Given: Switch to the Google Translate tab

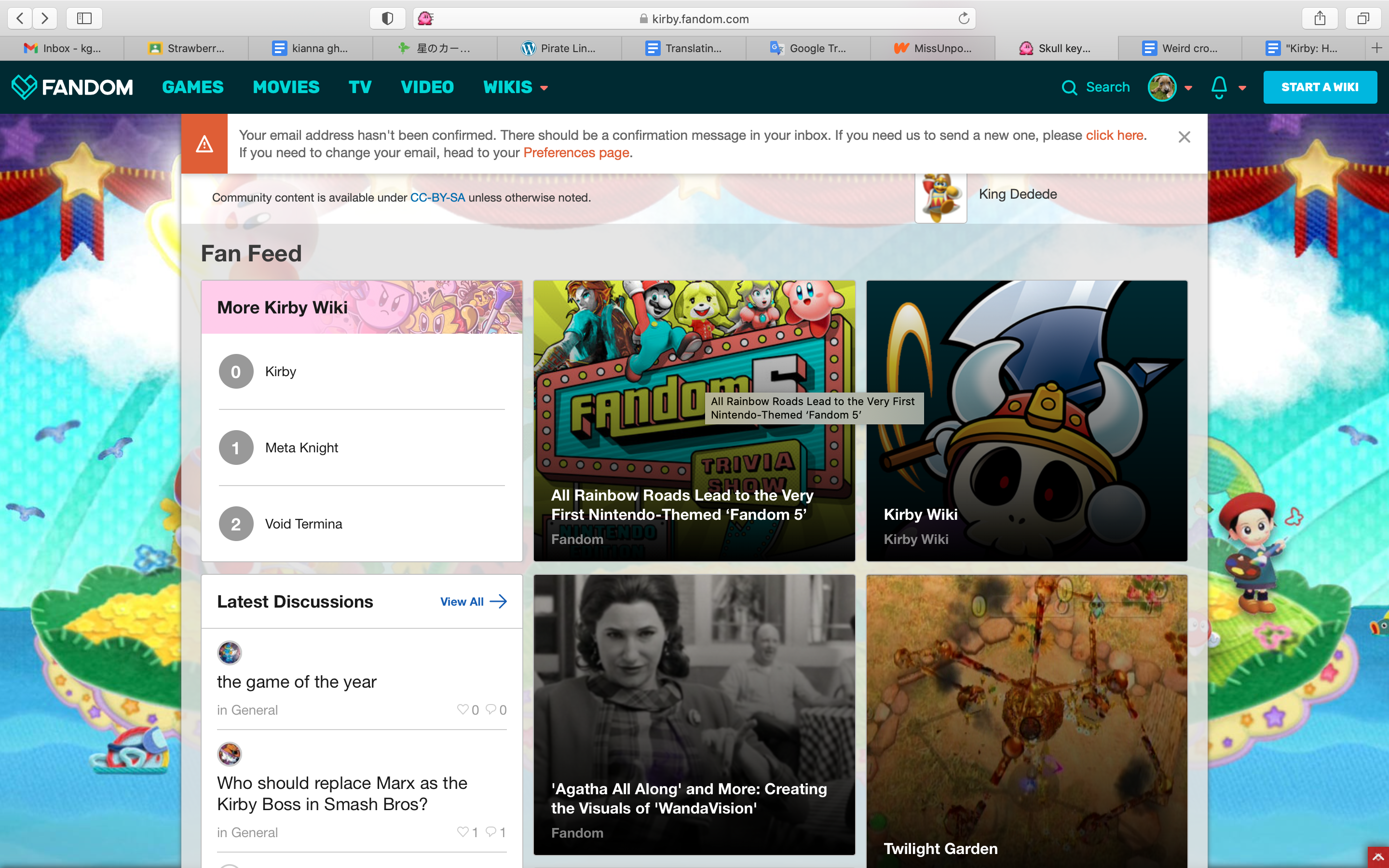Looking at the screenshot, I should (808, 48).
